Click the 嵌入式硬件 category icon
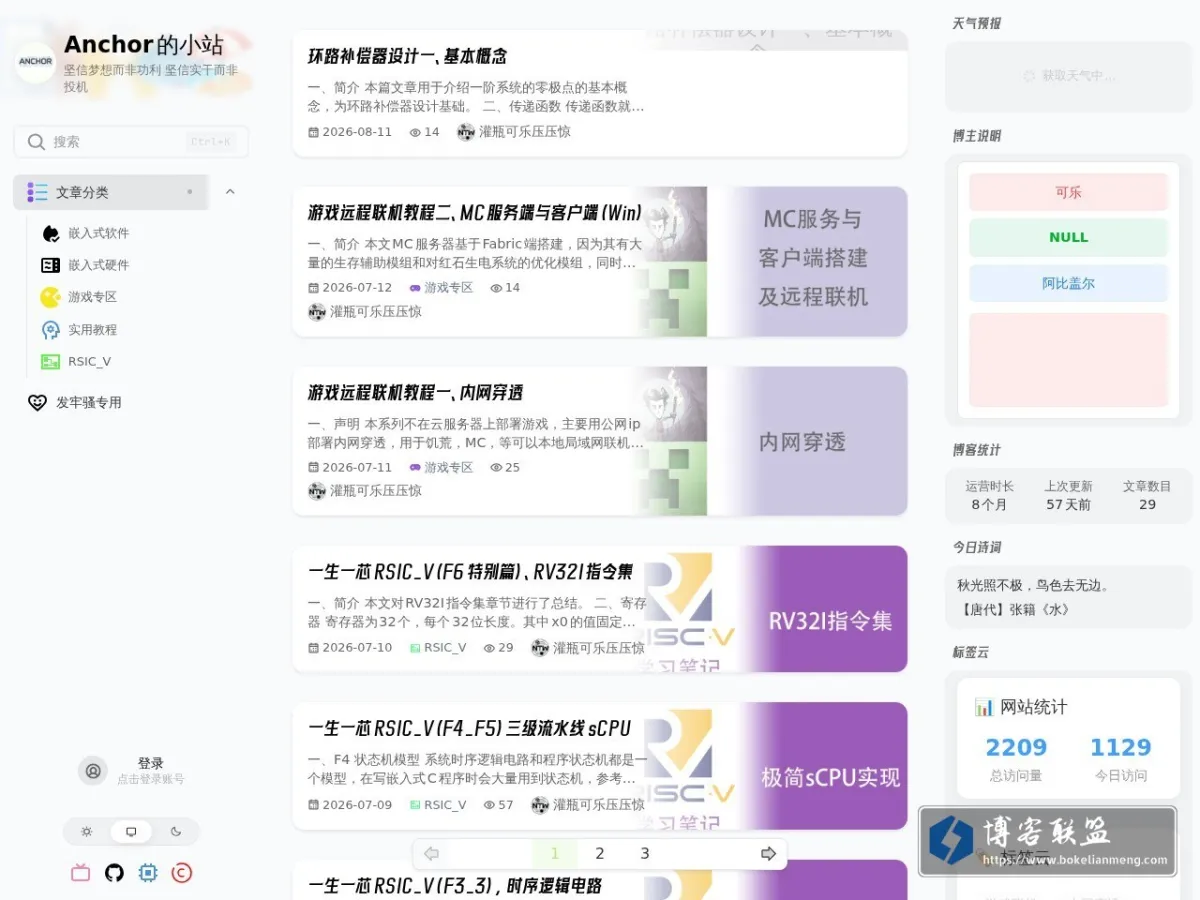 click(x=50, y=265)
